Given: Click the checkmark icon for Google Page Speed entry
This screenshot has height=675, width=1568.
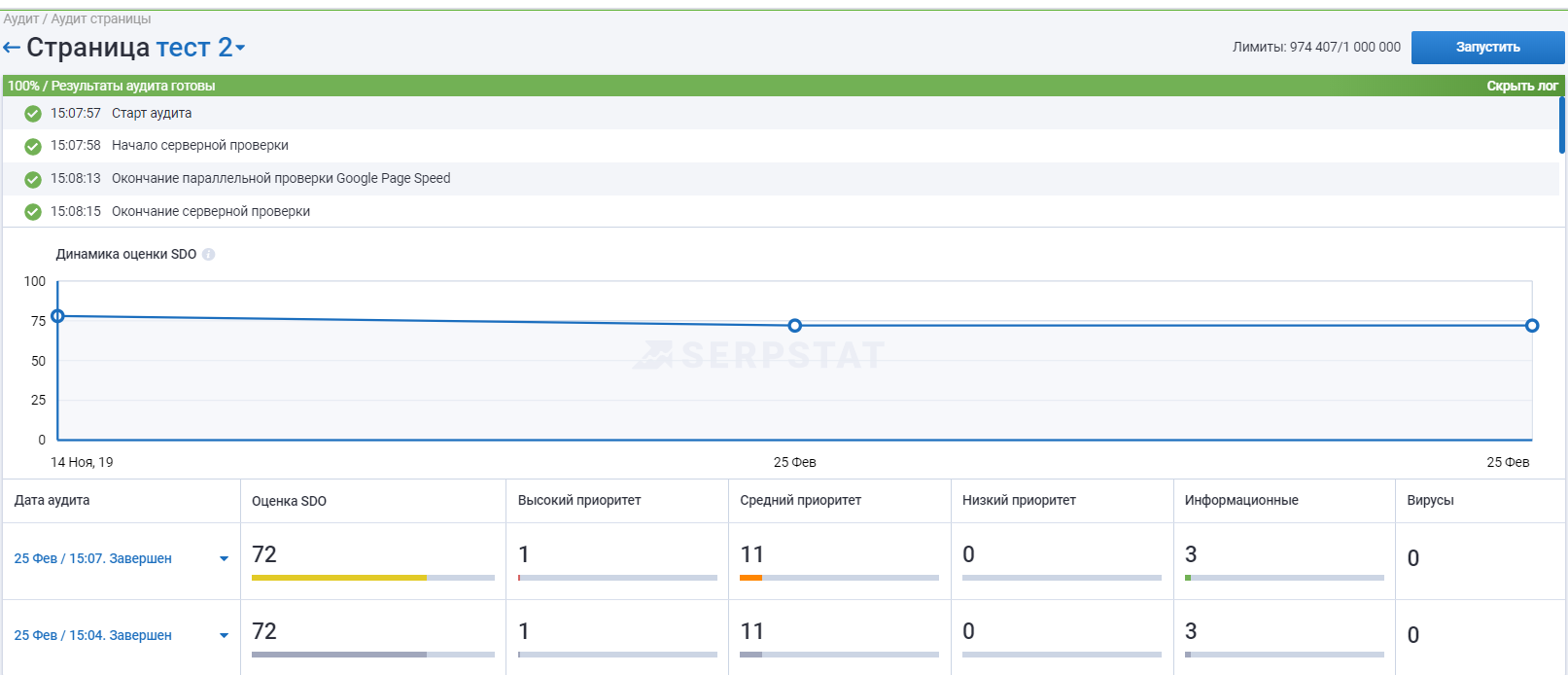Looking at the screenshot, I should point(33,179).
